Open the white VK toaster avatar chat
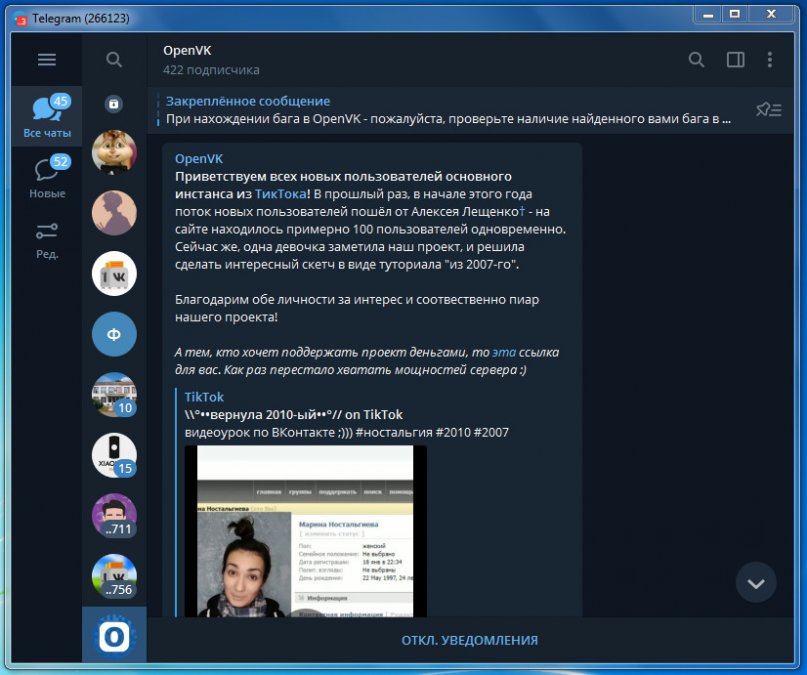The width and height of the screenshot is (807, 675). tap(114, 274)
